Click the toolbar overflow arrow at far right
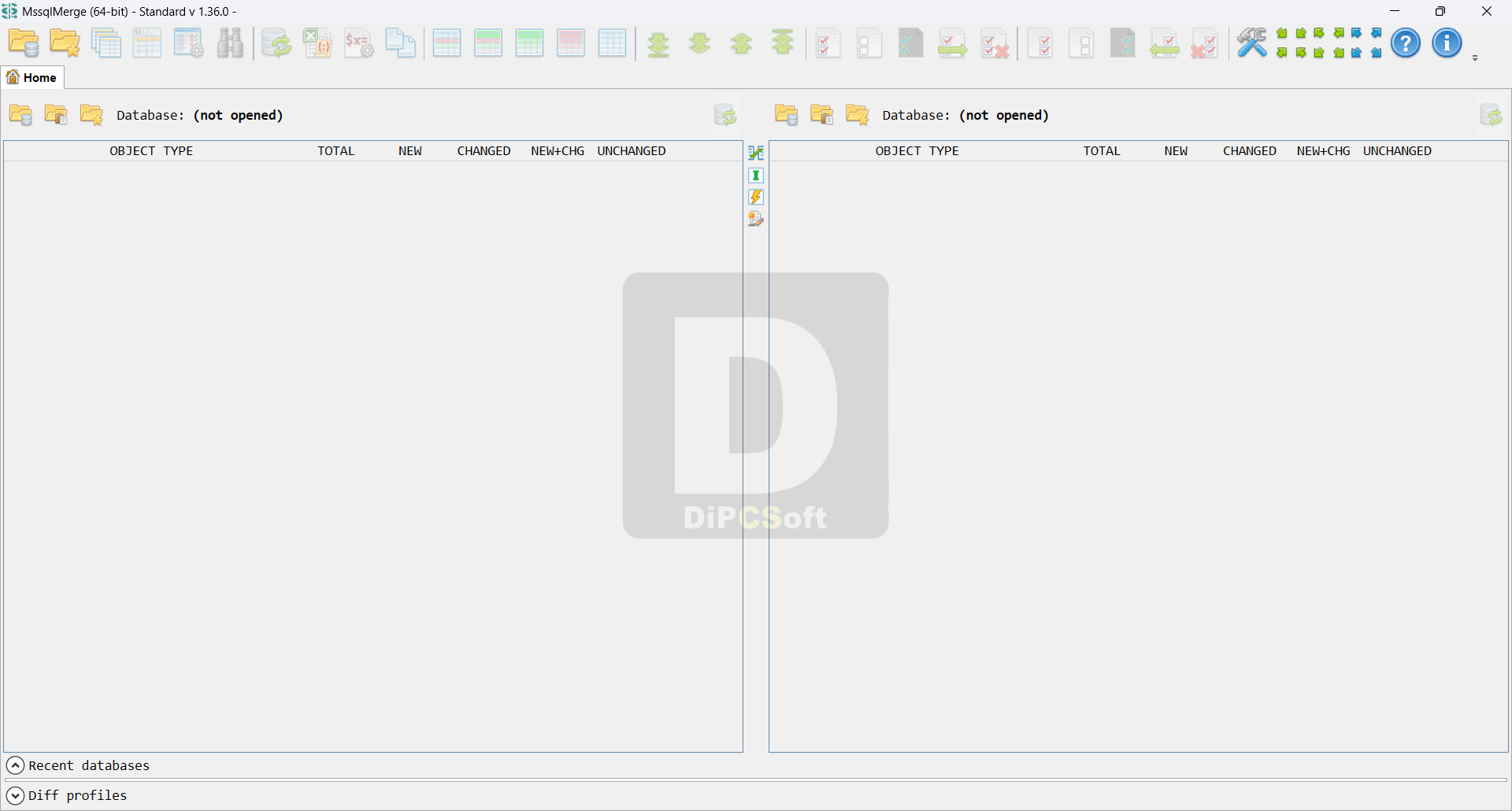Screen dimensions: 1512x811 1475,57
